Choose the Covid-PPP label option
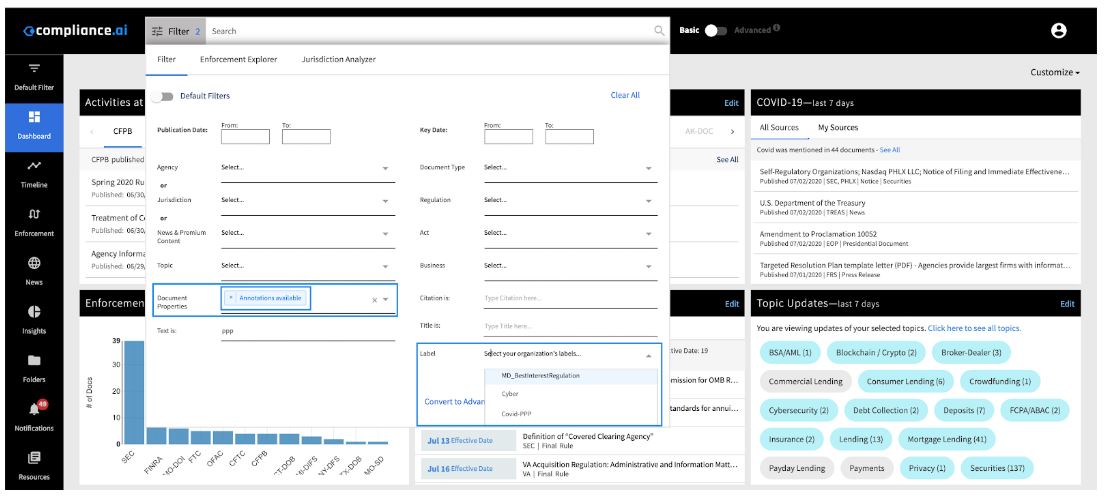This screenshot has height=498, width=1105. (x=572, y=414)
